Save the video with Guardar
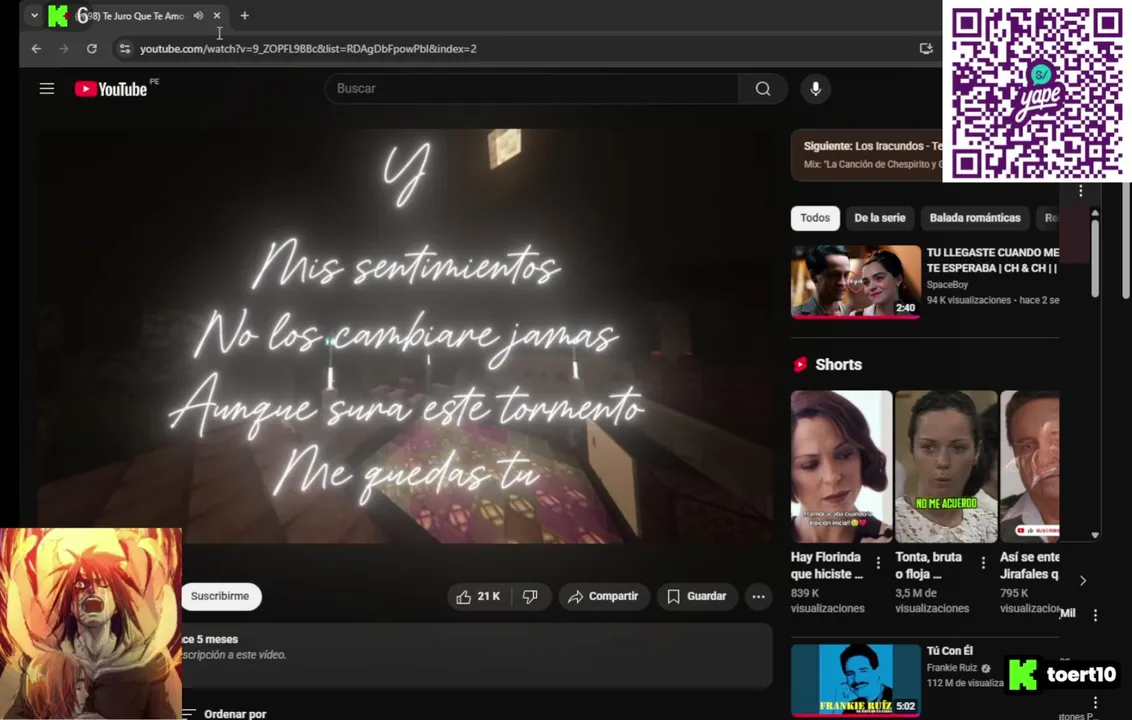1132x720 pixels. [697, 597]
